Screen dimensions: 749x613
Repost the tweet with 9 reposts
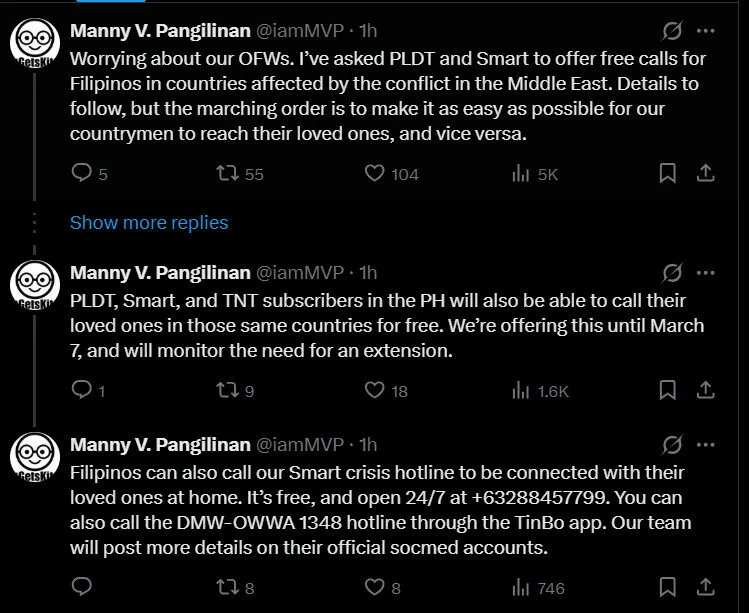(228, 391)
